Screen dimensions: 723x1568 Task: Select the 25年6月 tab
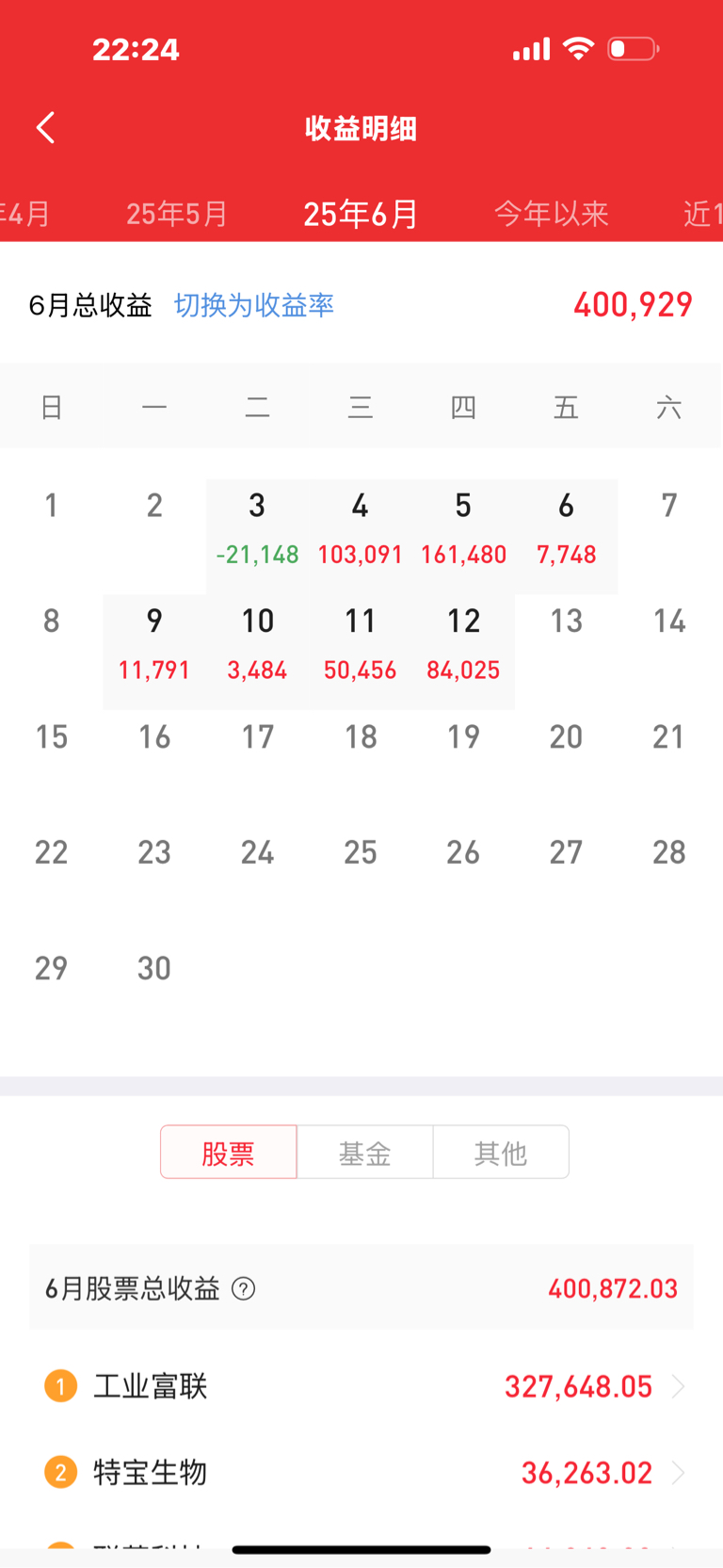(x=361, y=214)
